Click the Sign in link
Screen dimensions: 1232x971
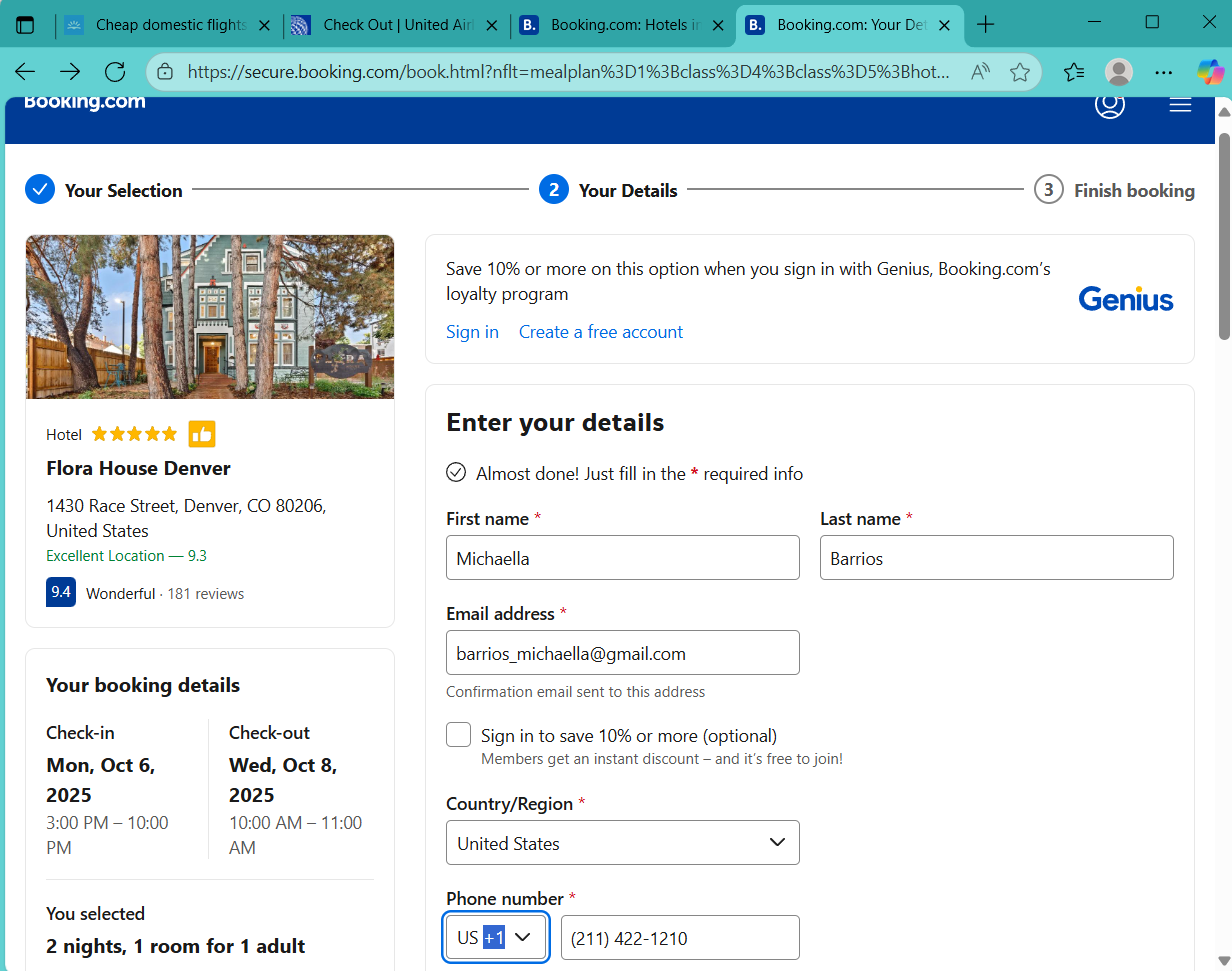[x=472, y=332]
